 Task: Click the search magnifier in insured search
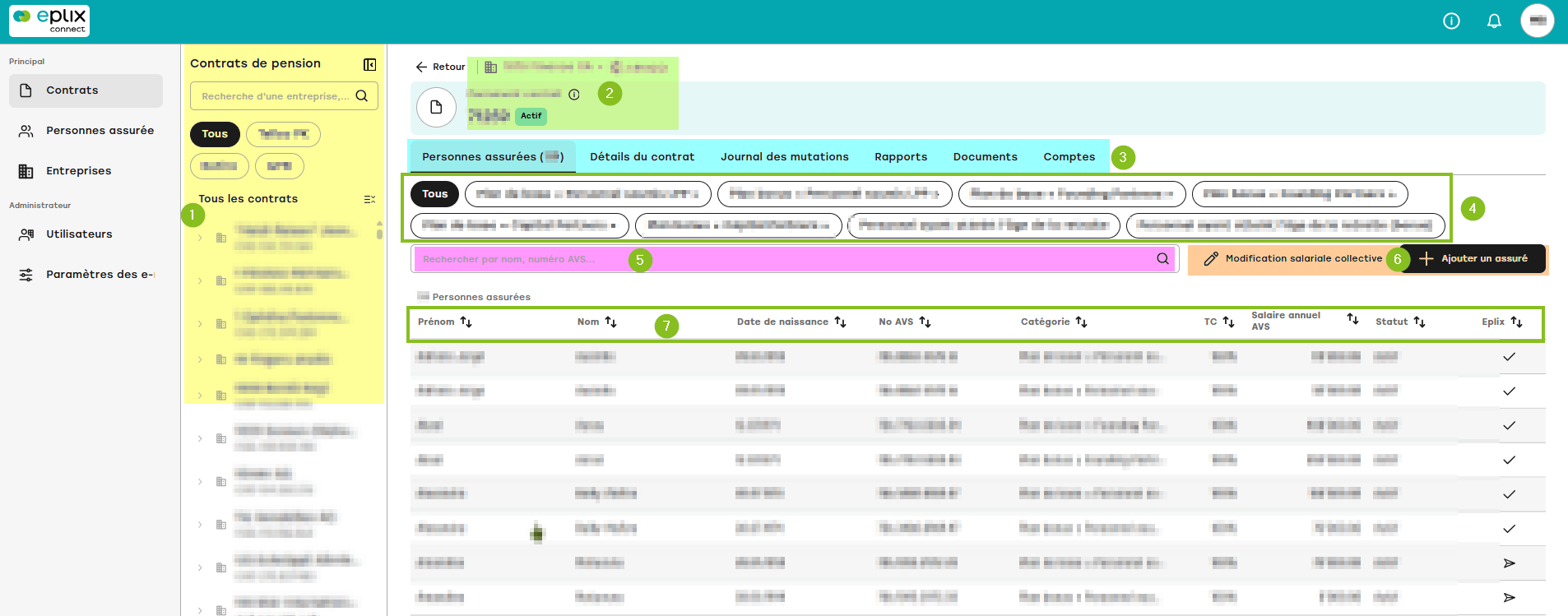[1162, 259]
